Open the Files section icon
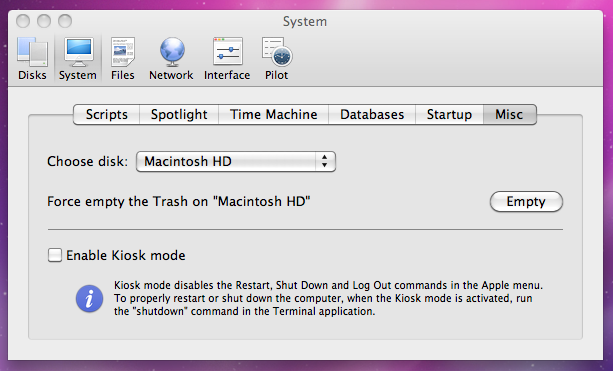The width and height of the screenshot is (613, 371). pyautogui.click(x=123, y=52)
